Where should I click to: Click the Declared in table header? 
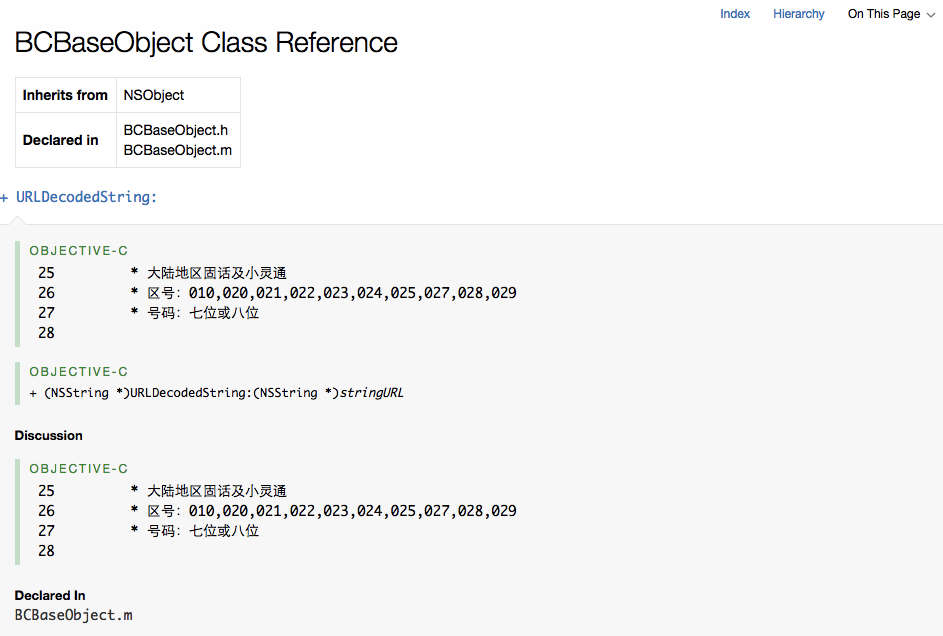61,140
